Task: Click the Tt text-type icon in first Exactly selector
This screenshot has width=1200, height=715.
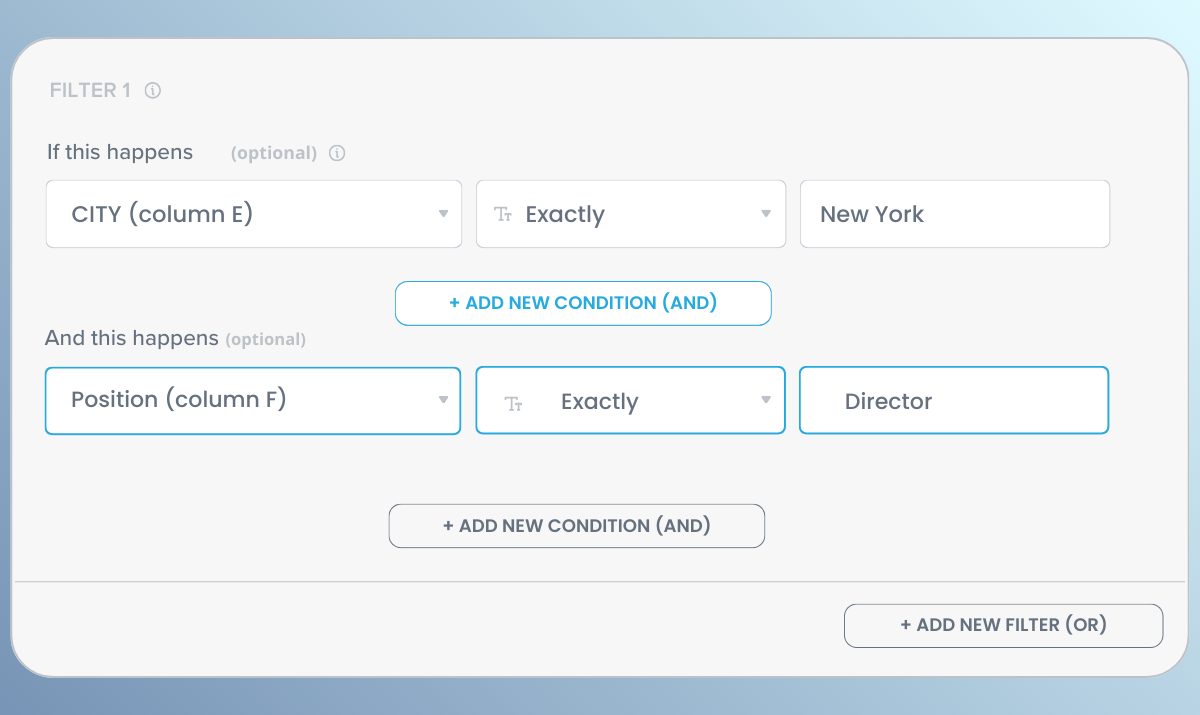Action: [503, 214]
